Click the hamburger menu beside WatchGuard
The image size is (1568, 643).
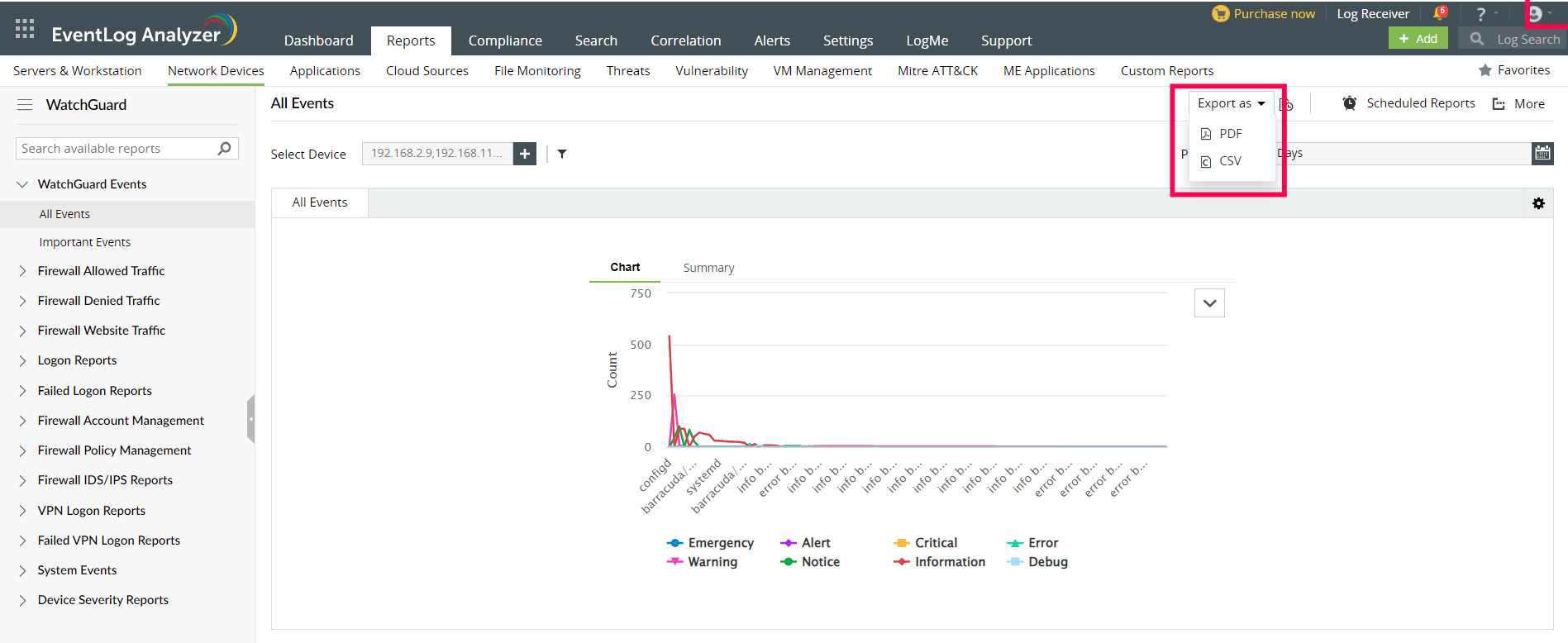25,105
